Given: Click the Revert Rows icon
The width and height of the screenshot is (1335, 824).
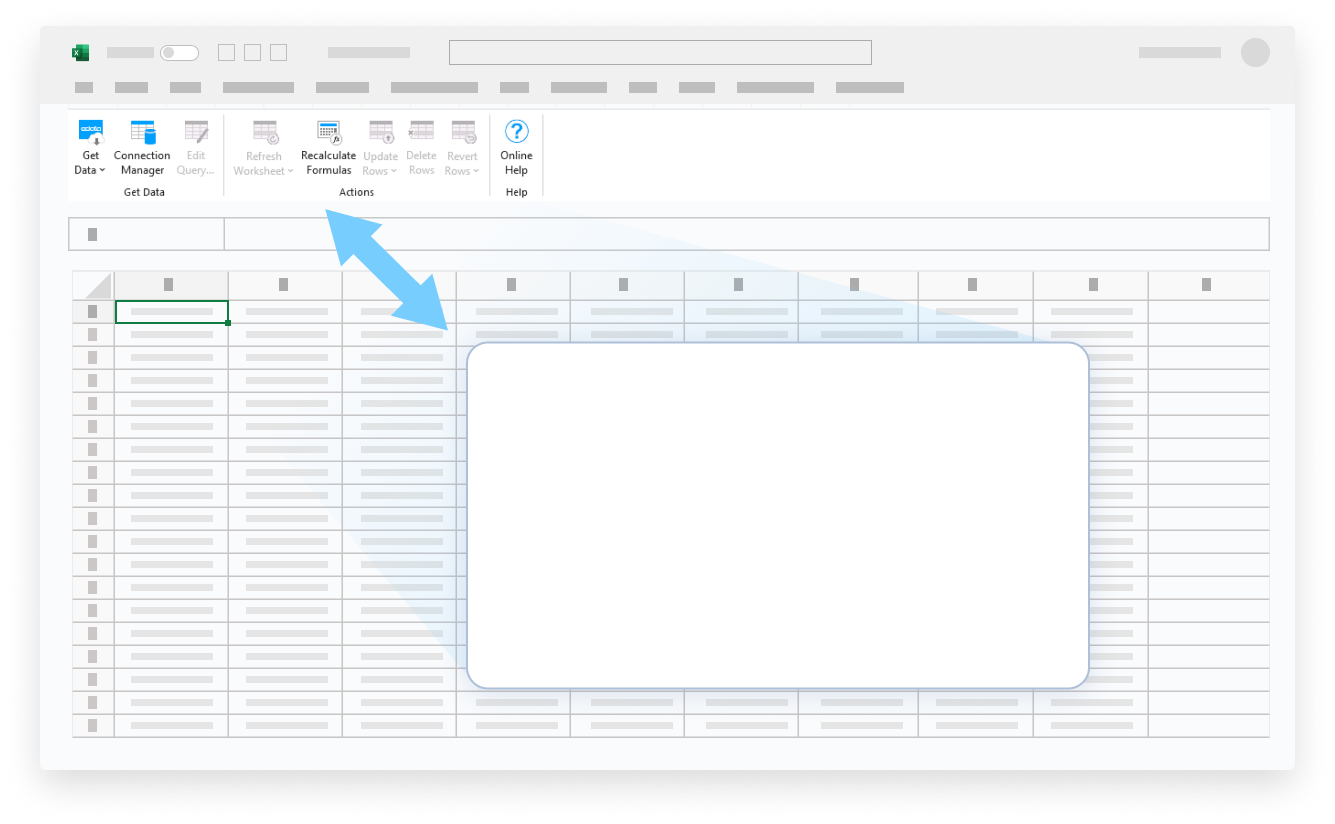Looking at the screenshot, I should pos(462,132).
